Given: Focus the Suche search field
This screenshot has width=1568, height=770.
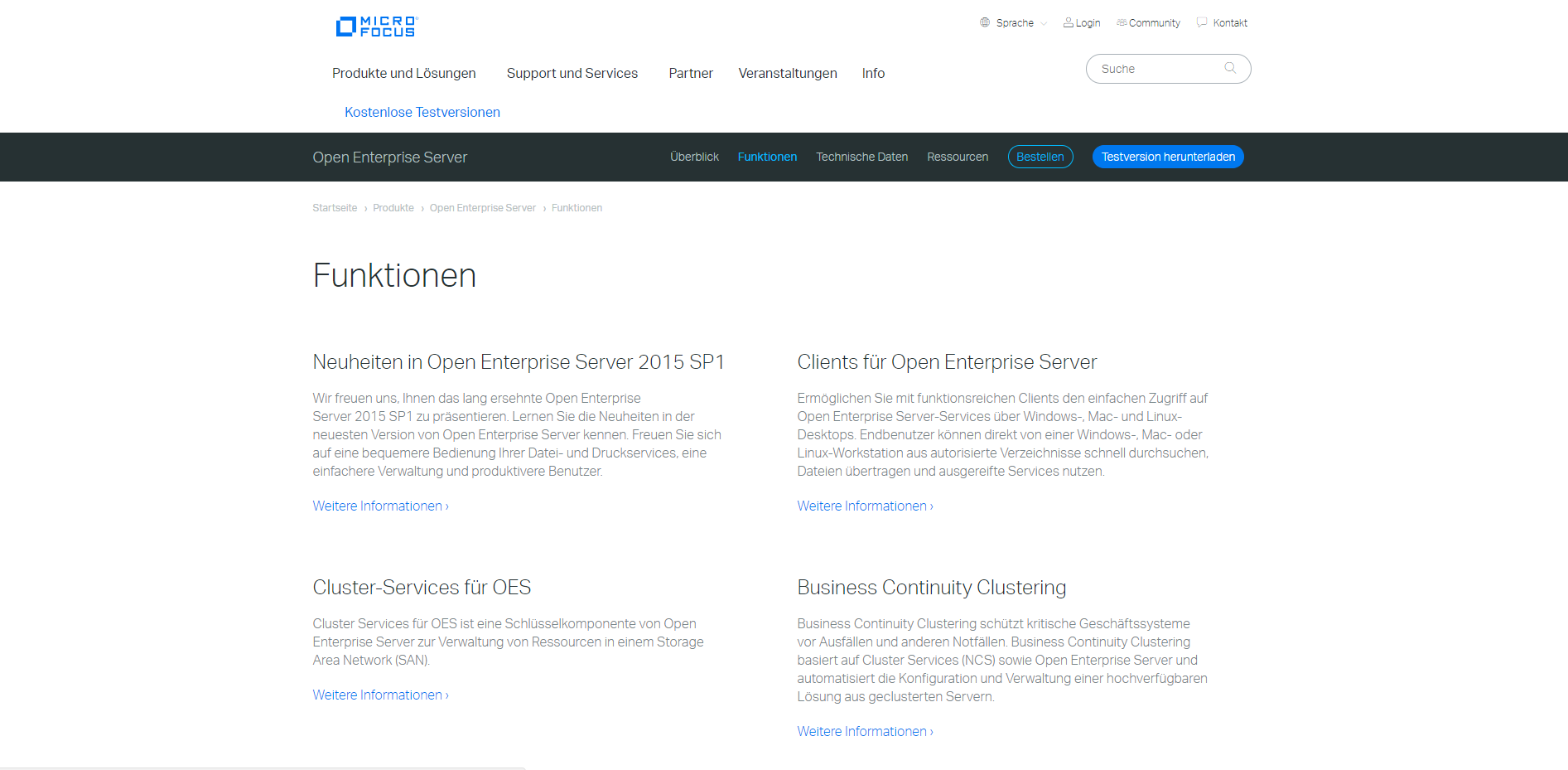Looking at the screenshot, I should click(1168, 69).
